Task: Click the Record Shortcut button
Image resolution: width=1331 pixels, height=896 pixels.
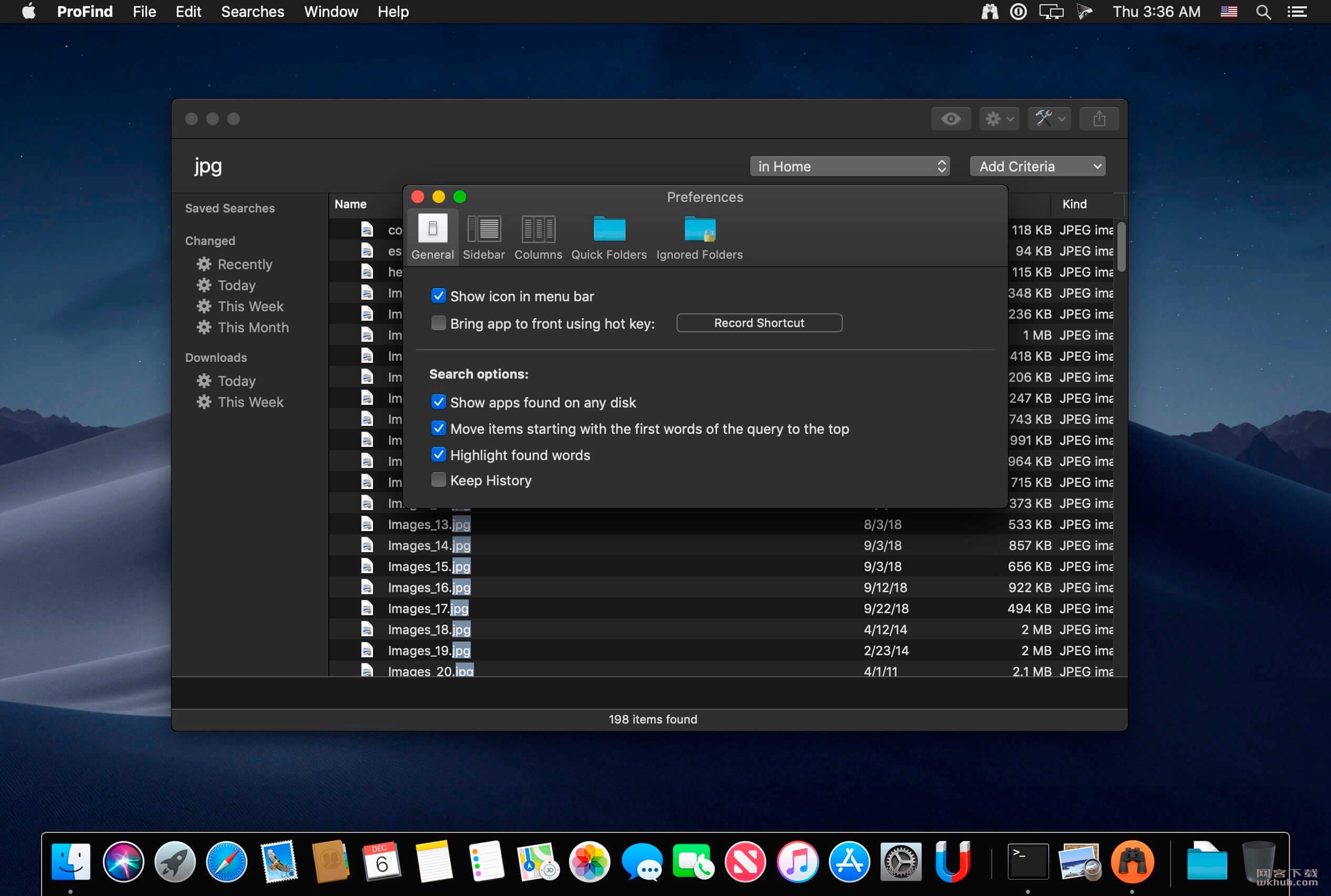Action: 759,323
